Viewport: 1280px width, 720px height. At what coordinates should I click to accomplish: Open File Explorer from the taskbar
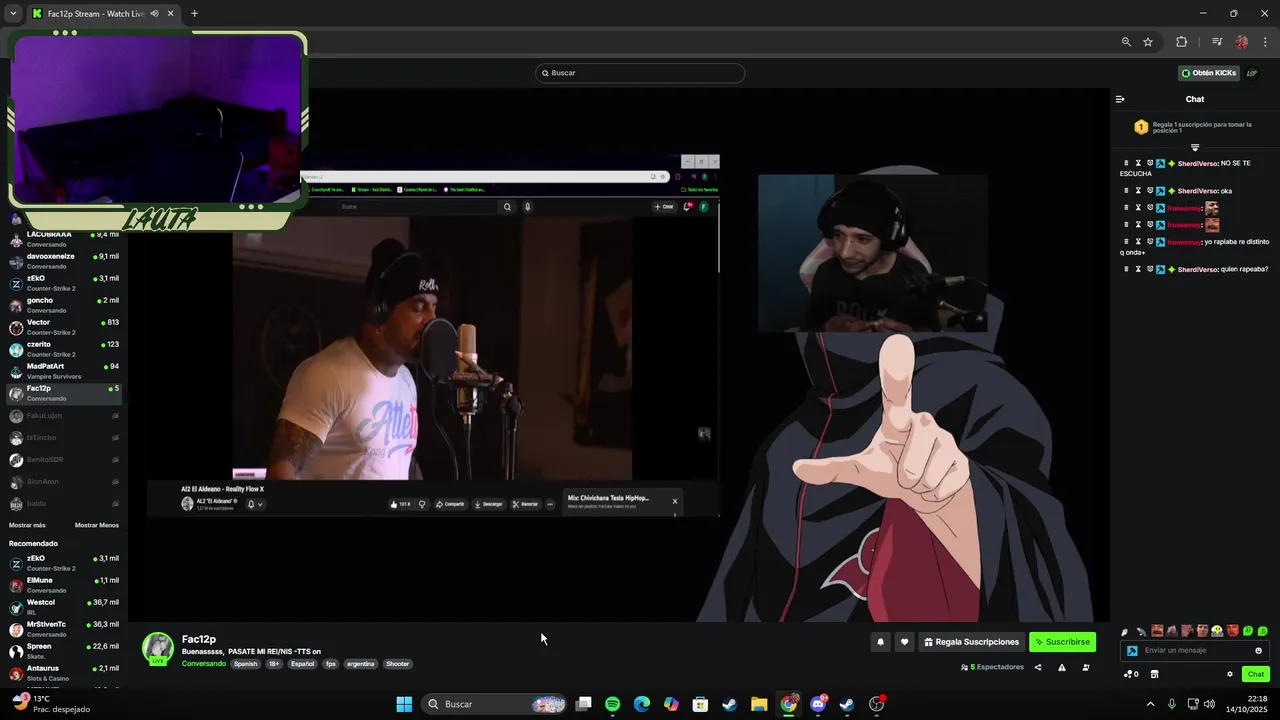(x=759, y=704)
